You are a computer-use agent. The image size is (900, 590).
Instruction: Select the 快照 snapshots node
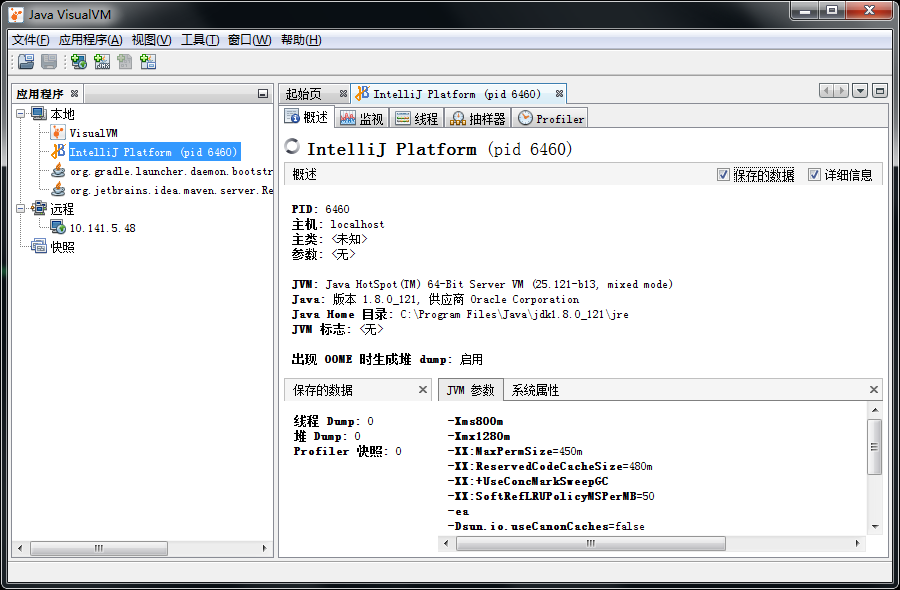63,247
